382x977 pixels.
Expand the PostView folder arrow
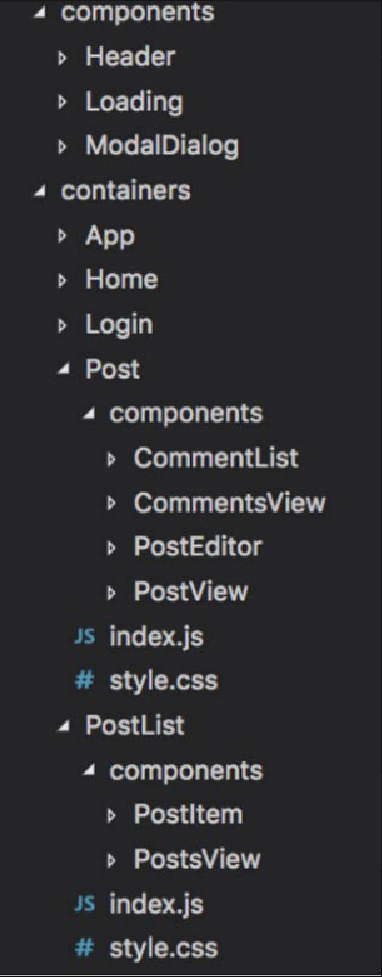(x=112, y=593)
